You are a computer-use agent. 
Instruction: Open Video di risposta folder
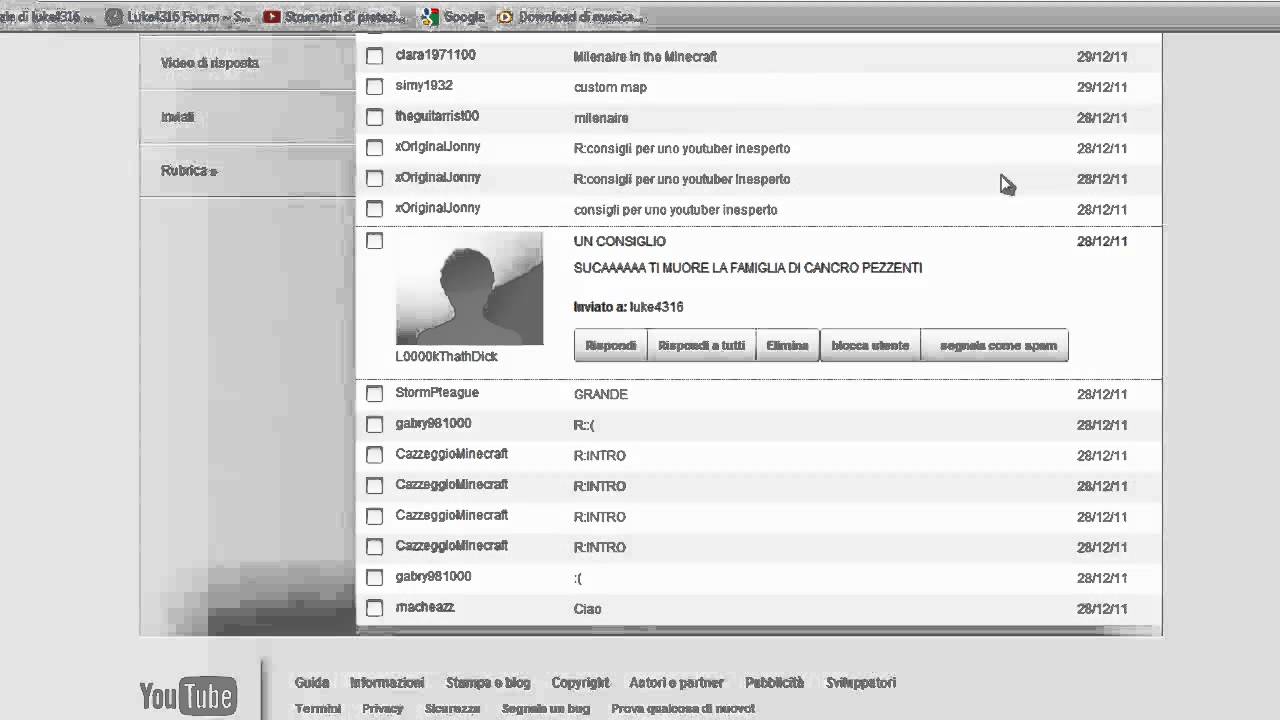click(210, 63)
